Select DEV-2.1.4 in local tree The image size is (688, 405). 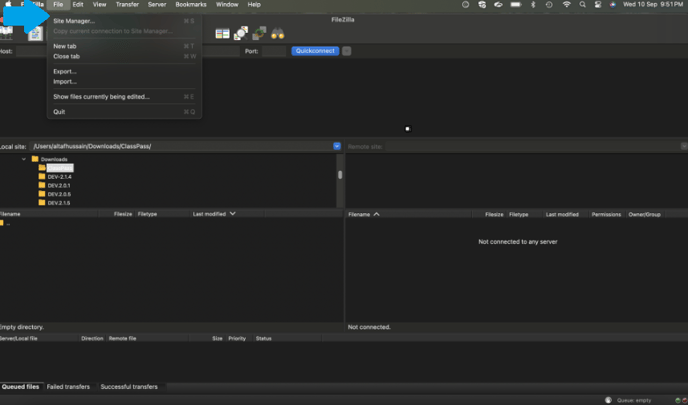click(59, 177)
